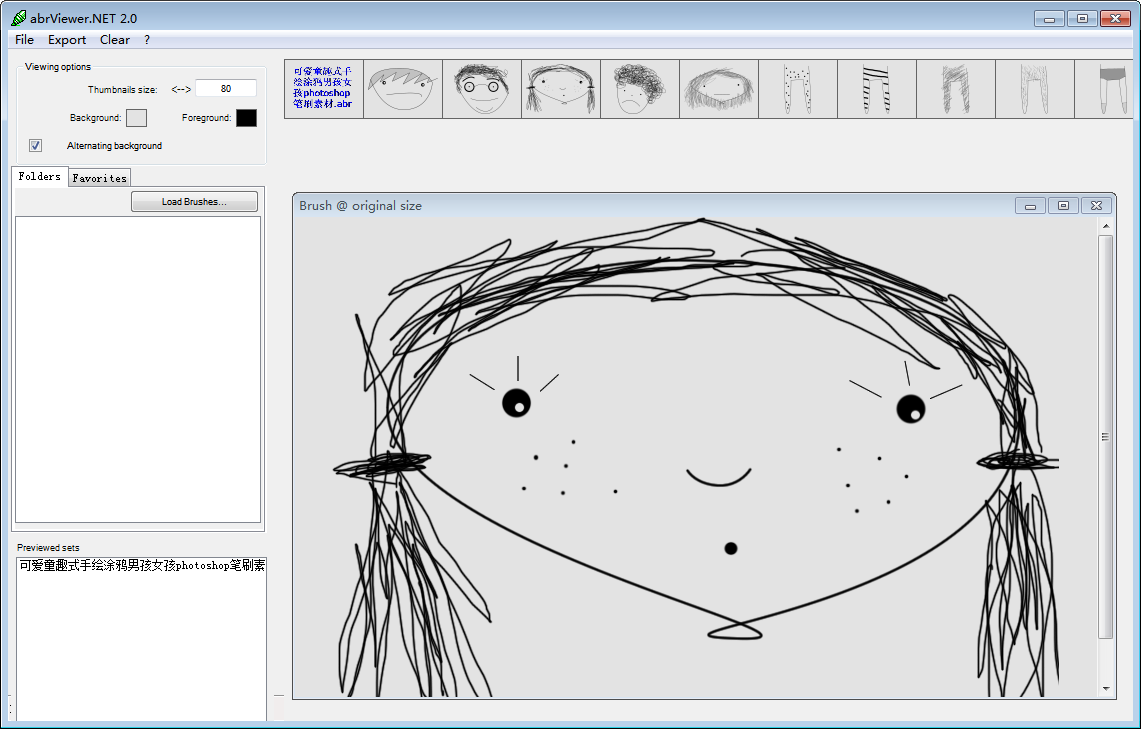Switch to the Favorites tab
This screenshot has height=729, width=1141.
coord(100,178)
